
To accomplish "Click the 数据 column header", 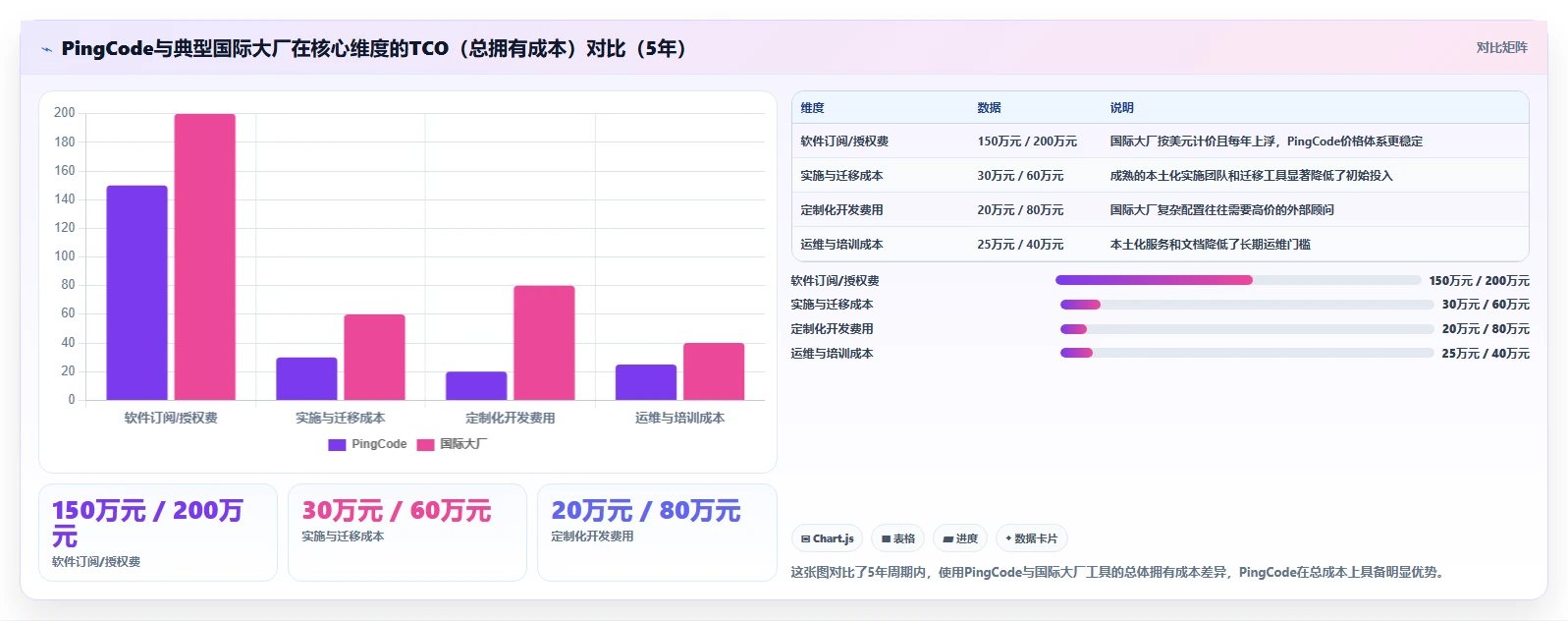I will coord(989,108).
